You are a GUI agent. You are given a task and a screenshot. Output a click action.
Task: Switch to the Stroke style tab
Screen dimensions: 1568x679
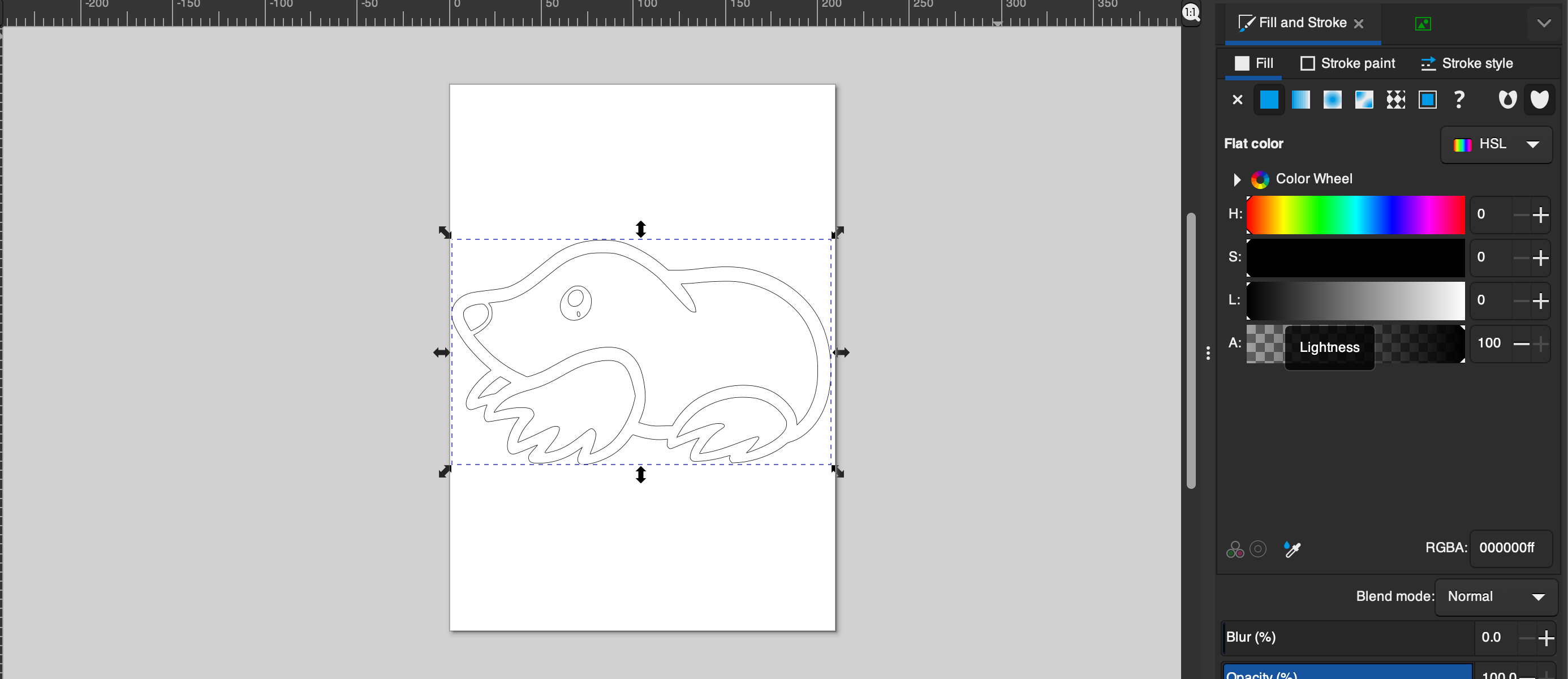(1466, 63)
